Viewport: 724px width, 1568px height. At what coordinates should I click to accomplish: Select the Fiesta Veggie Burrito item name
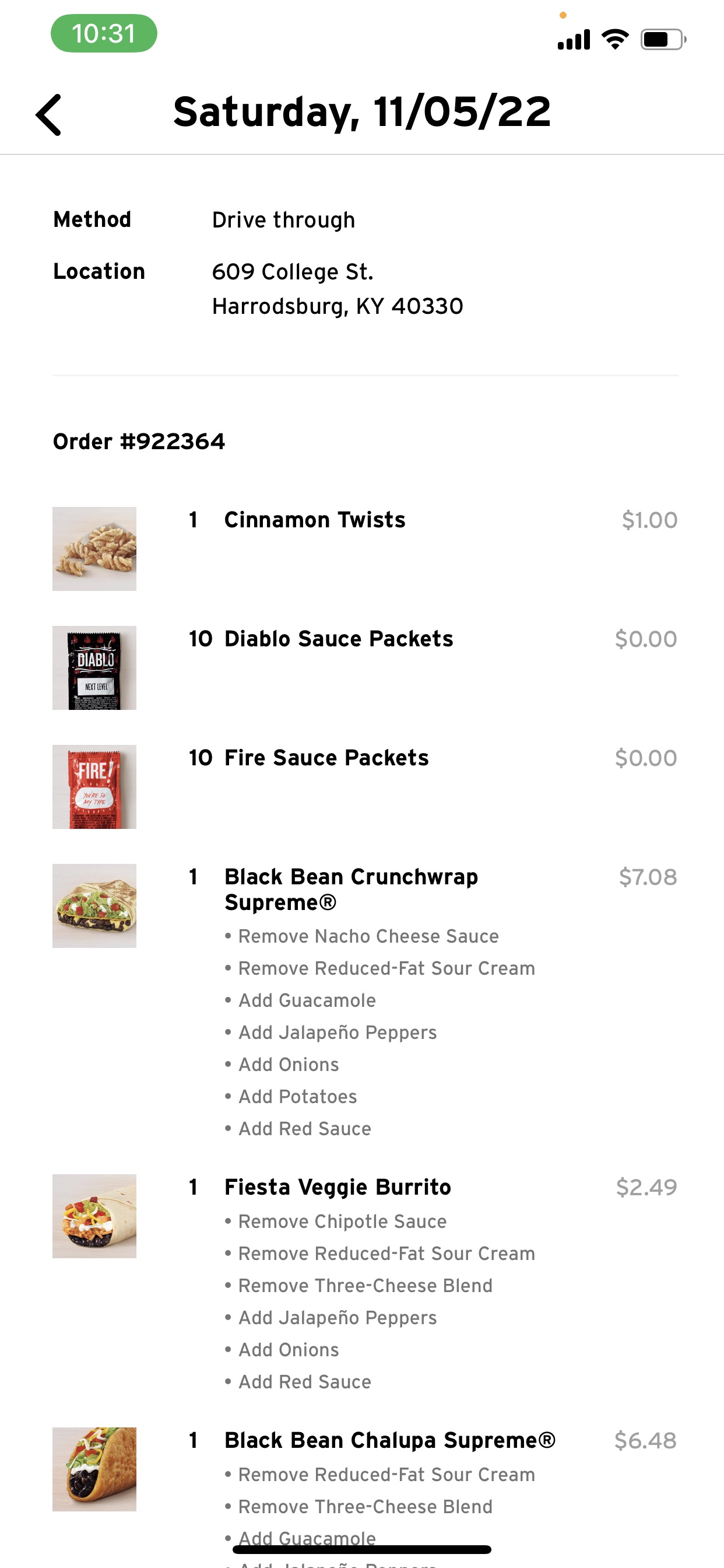point(338,1187)
